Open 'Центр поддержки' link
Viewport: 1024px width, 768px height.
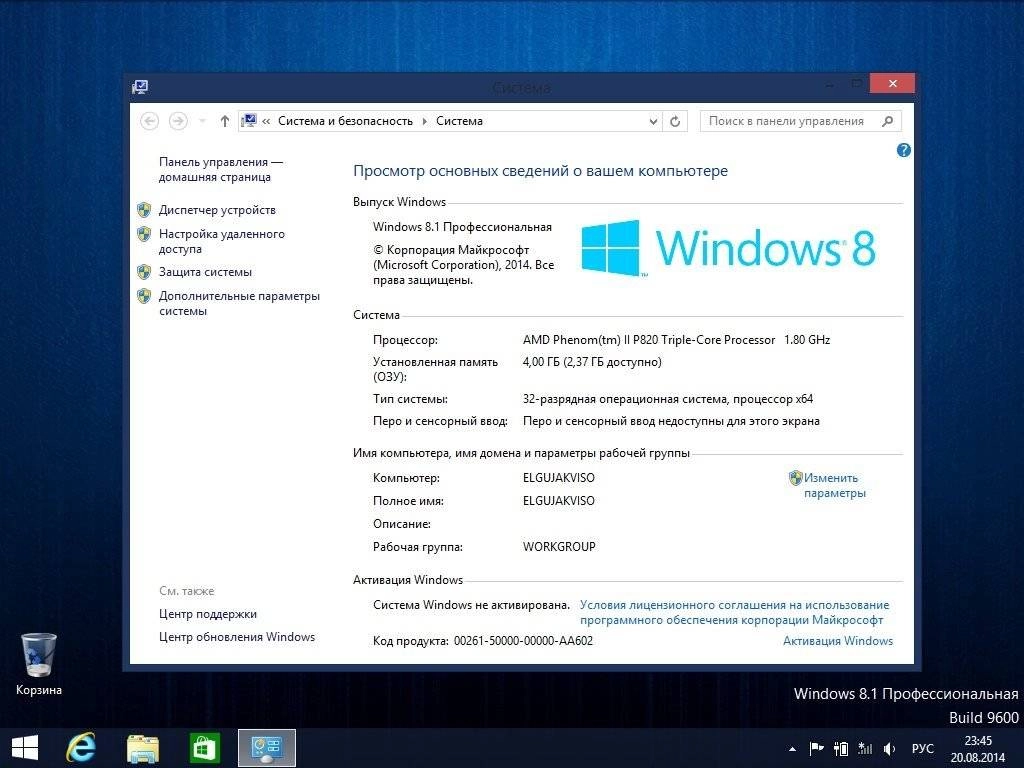208,614
